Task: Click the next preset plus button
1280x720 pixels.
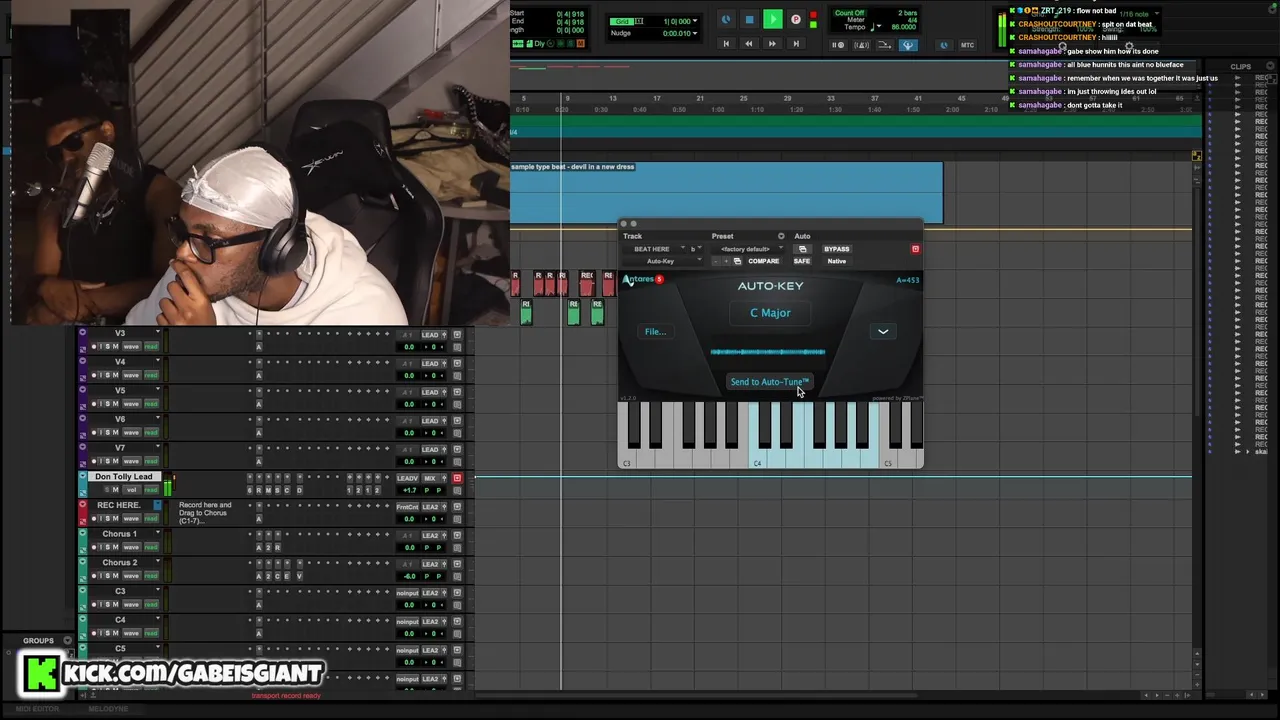Action: [x=726, y=261]
